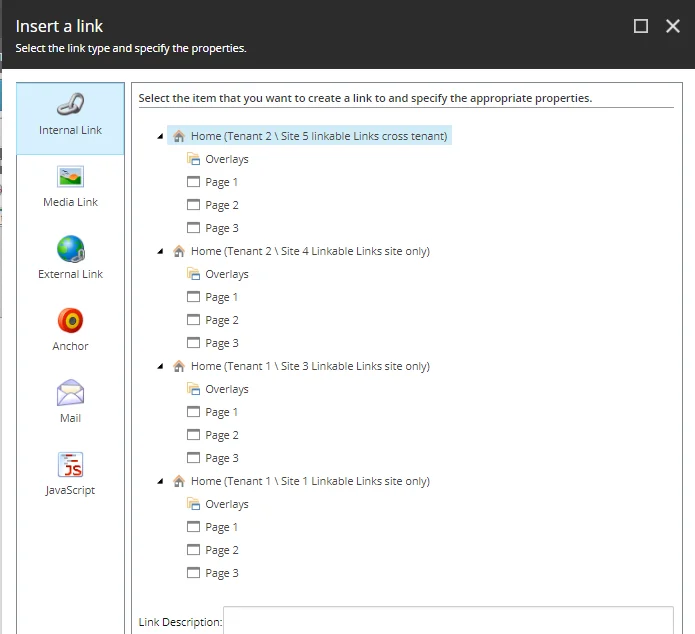Switch to the Internal Link label

pos(70,130)
